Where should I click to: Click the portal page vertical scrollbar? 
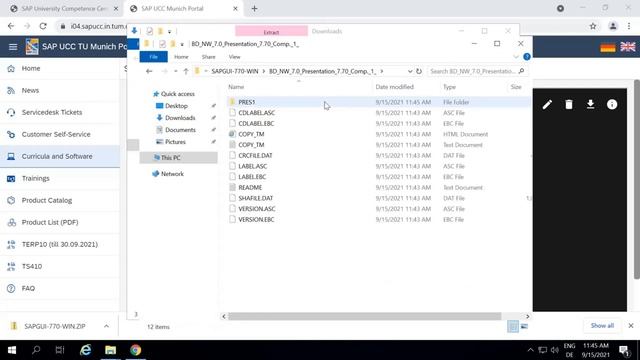(x=637, y=180)
